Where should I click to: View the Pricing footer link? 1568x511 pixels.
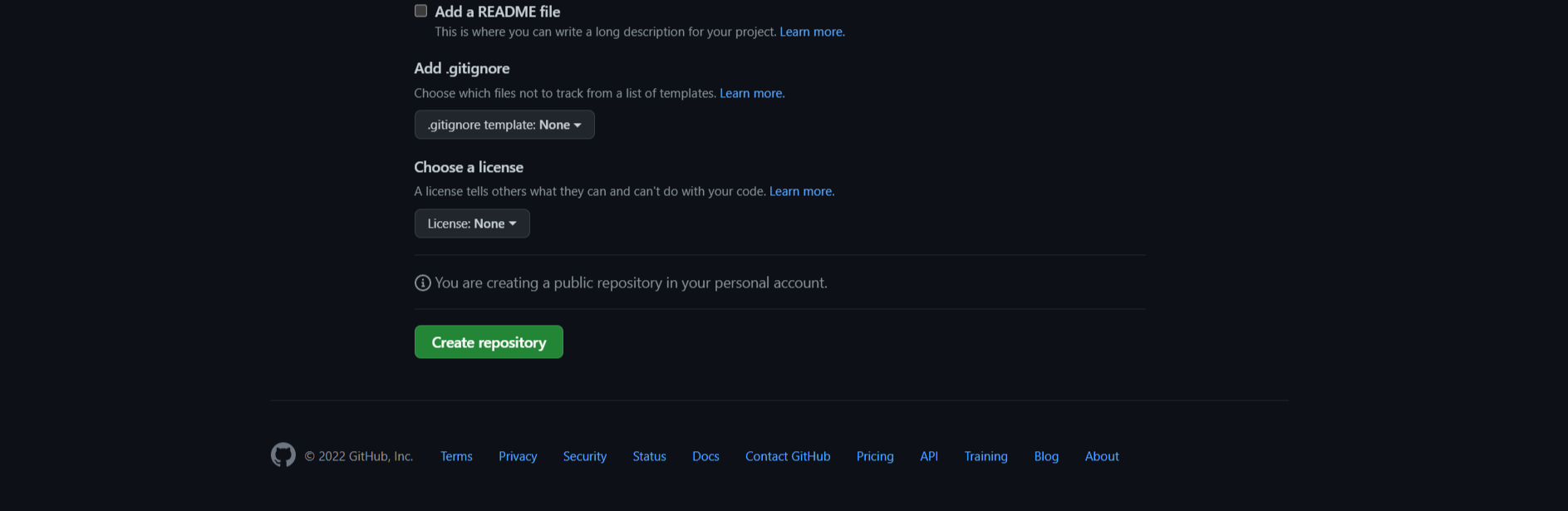(x=875, y=456)
